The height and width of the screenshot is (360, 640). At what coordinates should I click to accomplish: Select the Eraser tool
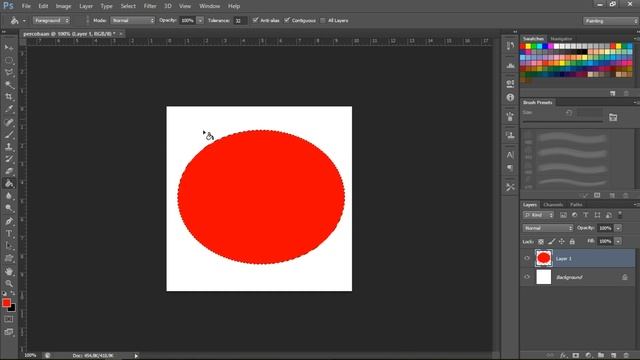[x=9, y=171]
